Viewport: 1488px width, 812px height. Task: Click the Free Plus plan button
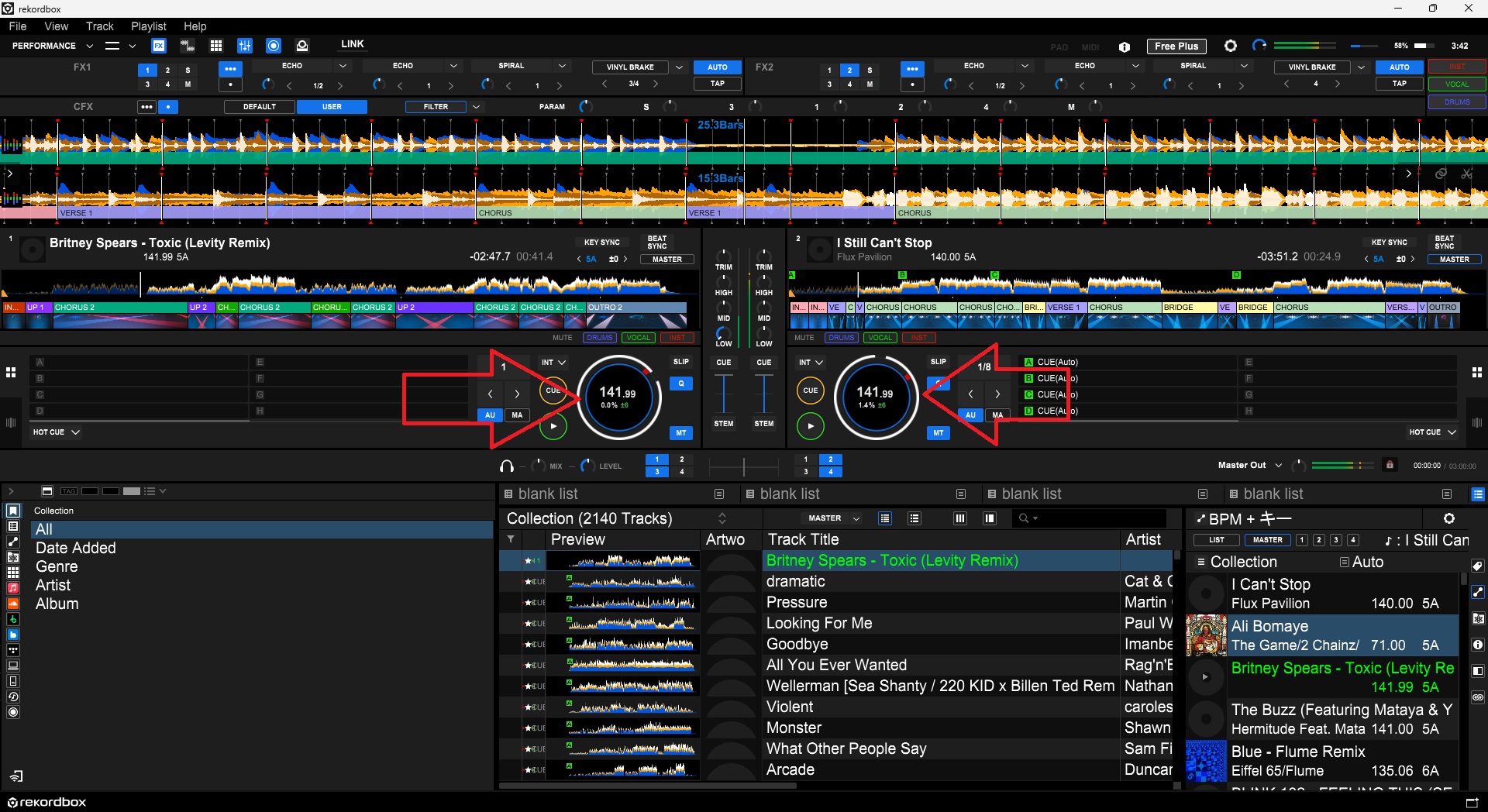pyautogui.click(x=1176, y=46)
